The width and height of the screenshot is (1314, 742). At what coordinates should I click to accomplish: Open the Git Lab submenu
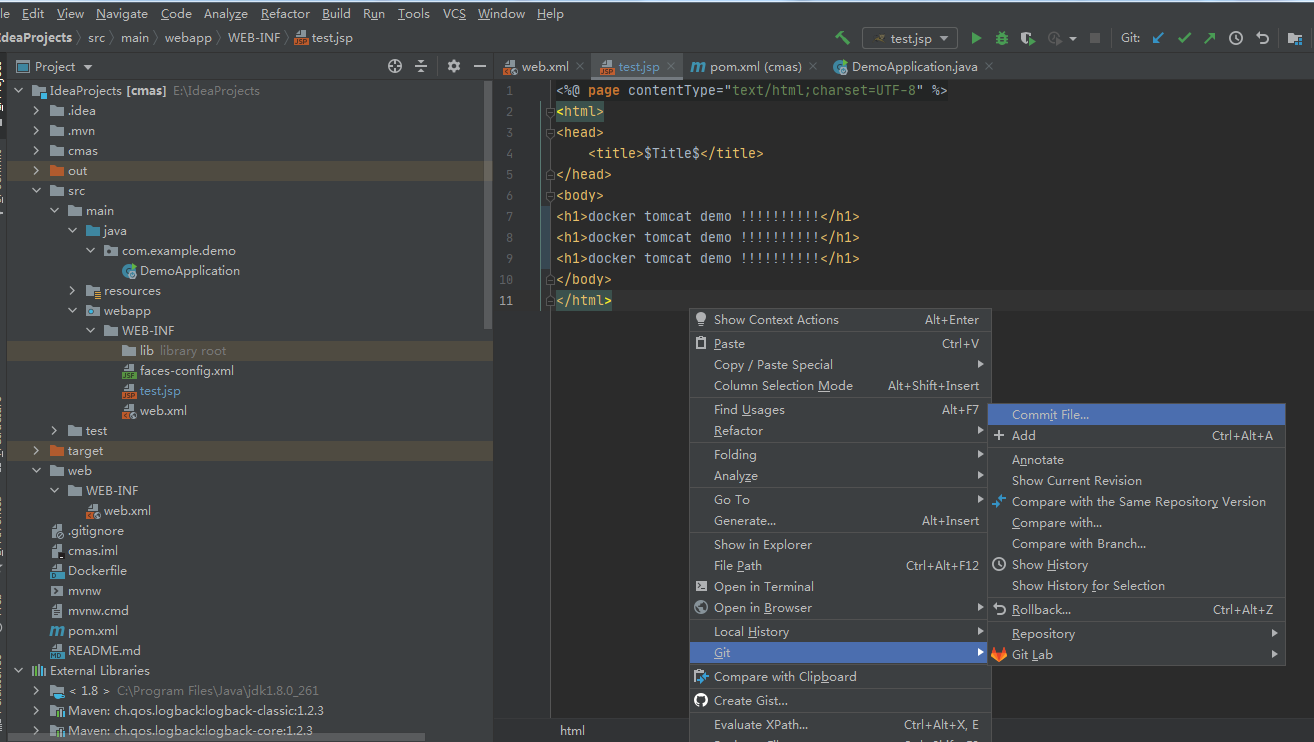[x=1136, y=654]
